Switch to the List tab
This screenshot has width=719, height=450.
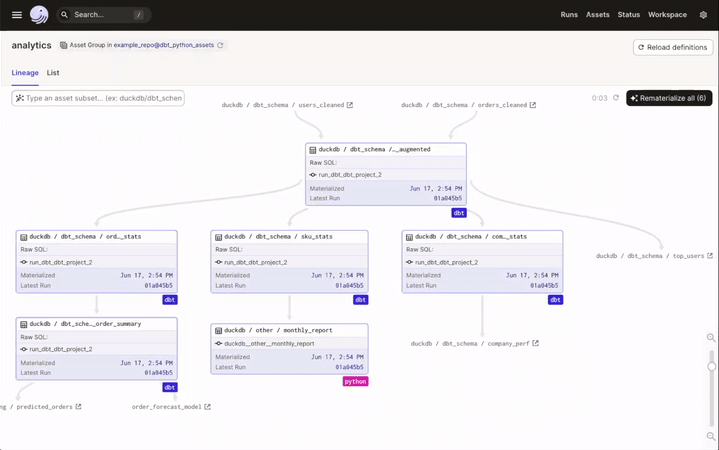tap(53, 72)
